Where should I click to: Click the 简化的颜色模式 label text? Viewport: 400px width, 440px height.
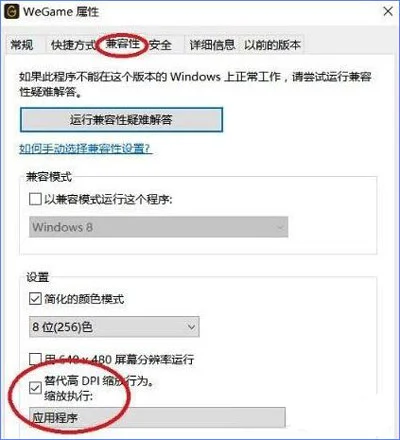click(84, 299)
